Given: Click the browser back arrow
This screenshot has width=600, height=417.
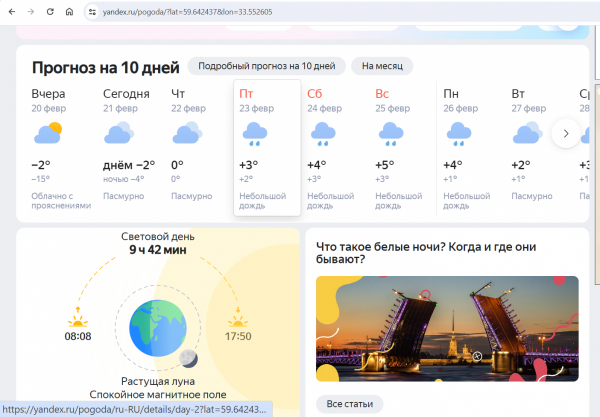Looking at the screenshot, I should click(x=11, y=12).
